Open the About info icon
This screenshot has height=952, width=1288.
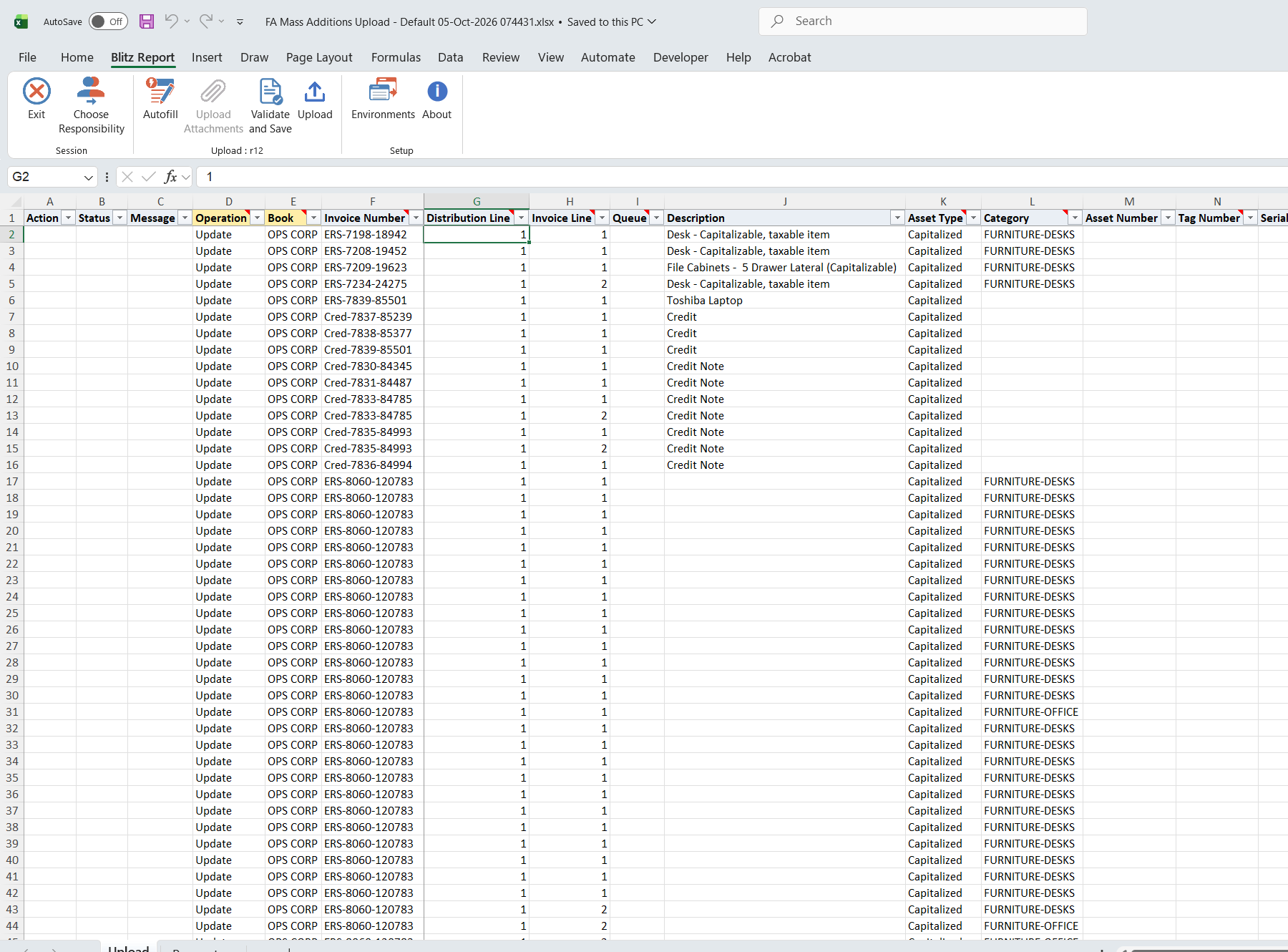(437, 92)
